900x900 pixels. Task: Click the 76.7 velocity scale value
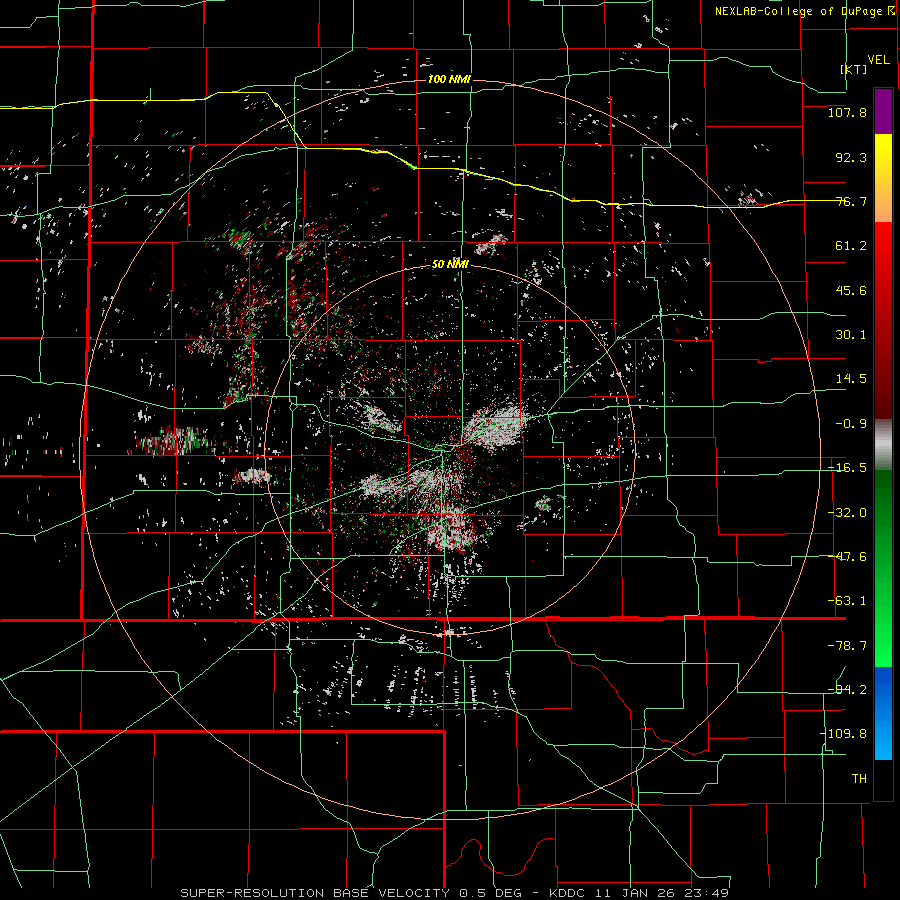[x=851, y=201]
